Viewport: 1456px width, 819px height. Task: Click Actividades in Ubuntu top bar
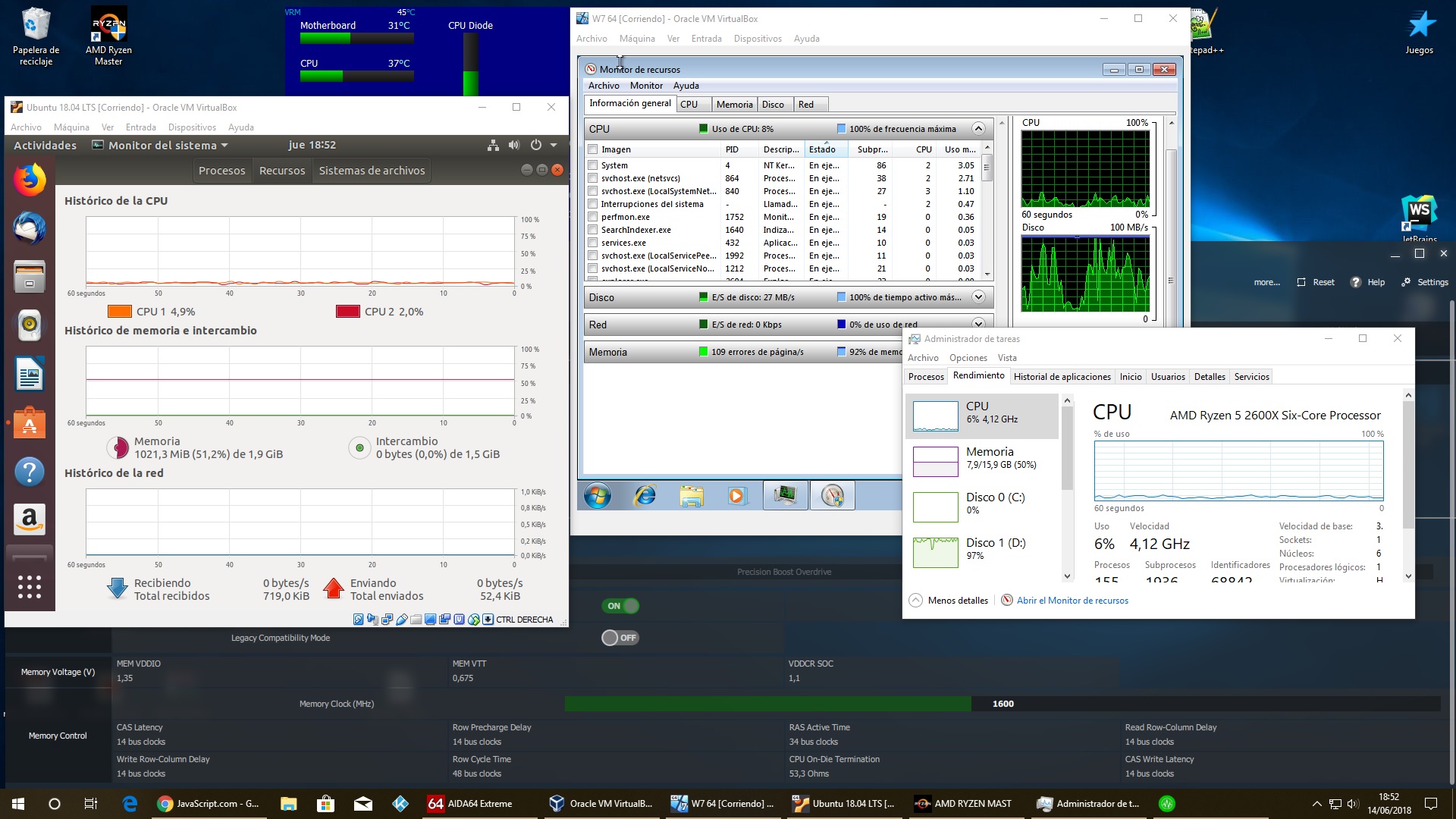(45, 145)
